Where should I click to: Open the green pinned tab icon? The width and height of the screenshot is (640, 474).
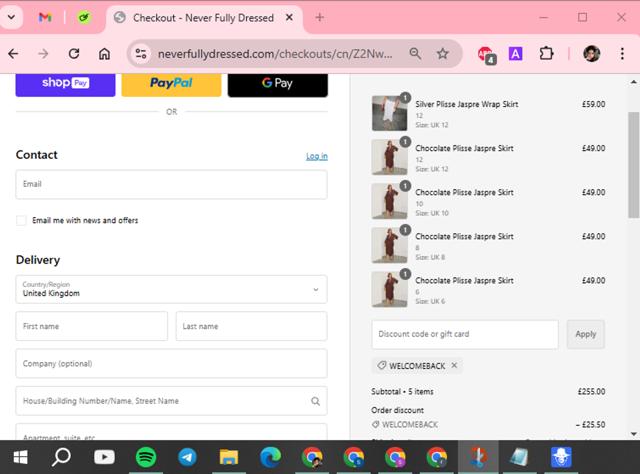tap(84, 18)
